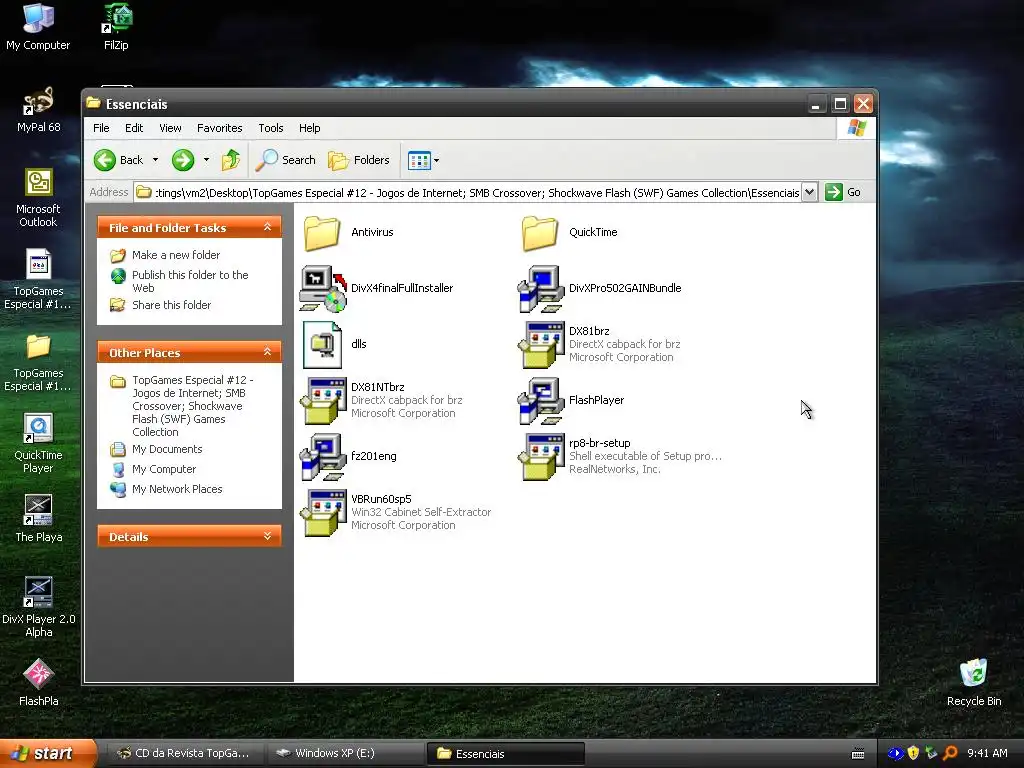Go up one folder level
Screen dimensions: 1024x768
[231, 160]
